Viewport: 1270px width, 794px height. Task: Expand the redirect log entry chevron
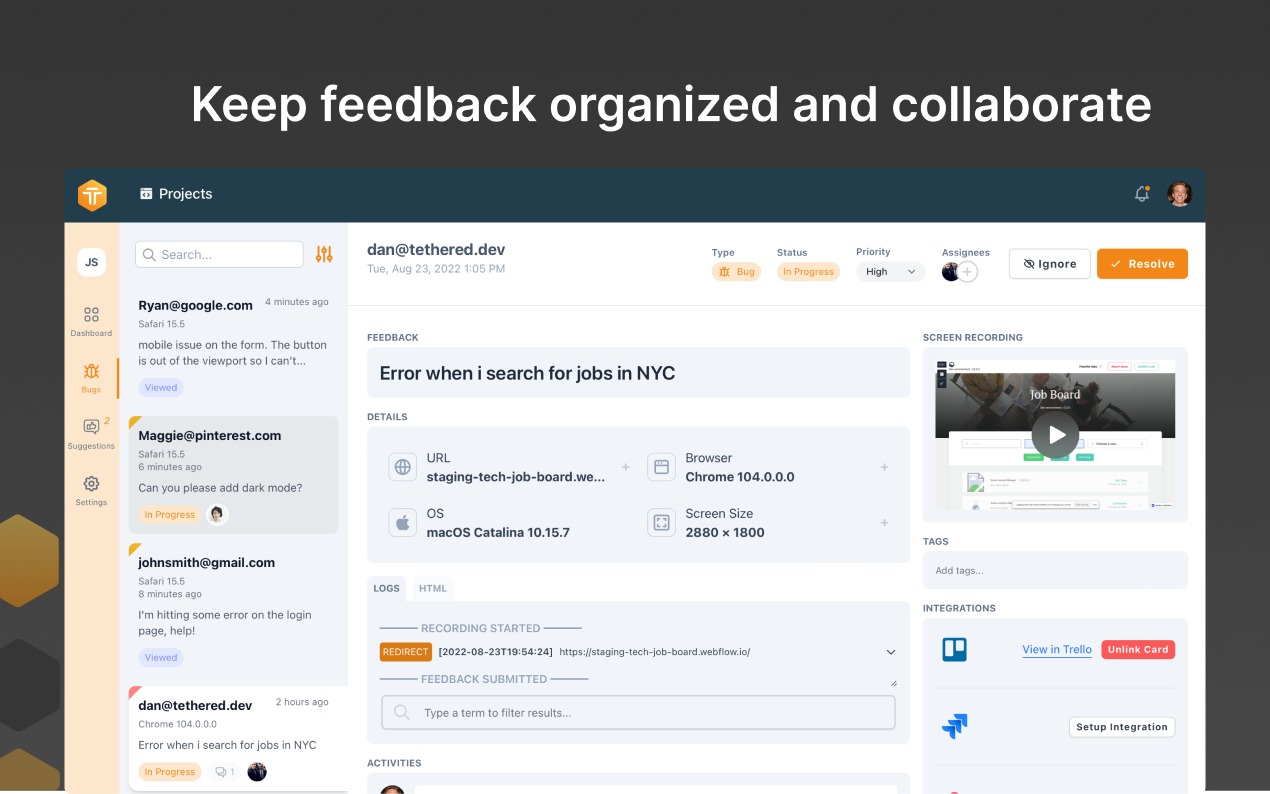[x=891, y=652]
